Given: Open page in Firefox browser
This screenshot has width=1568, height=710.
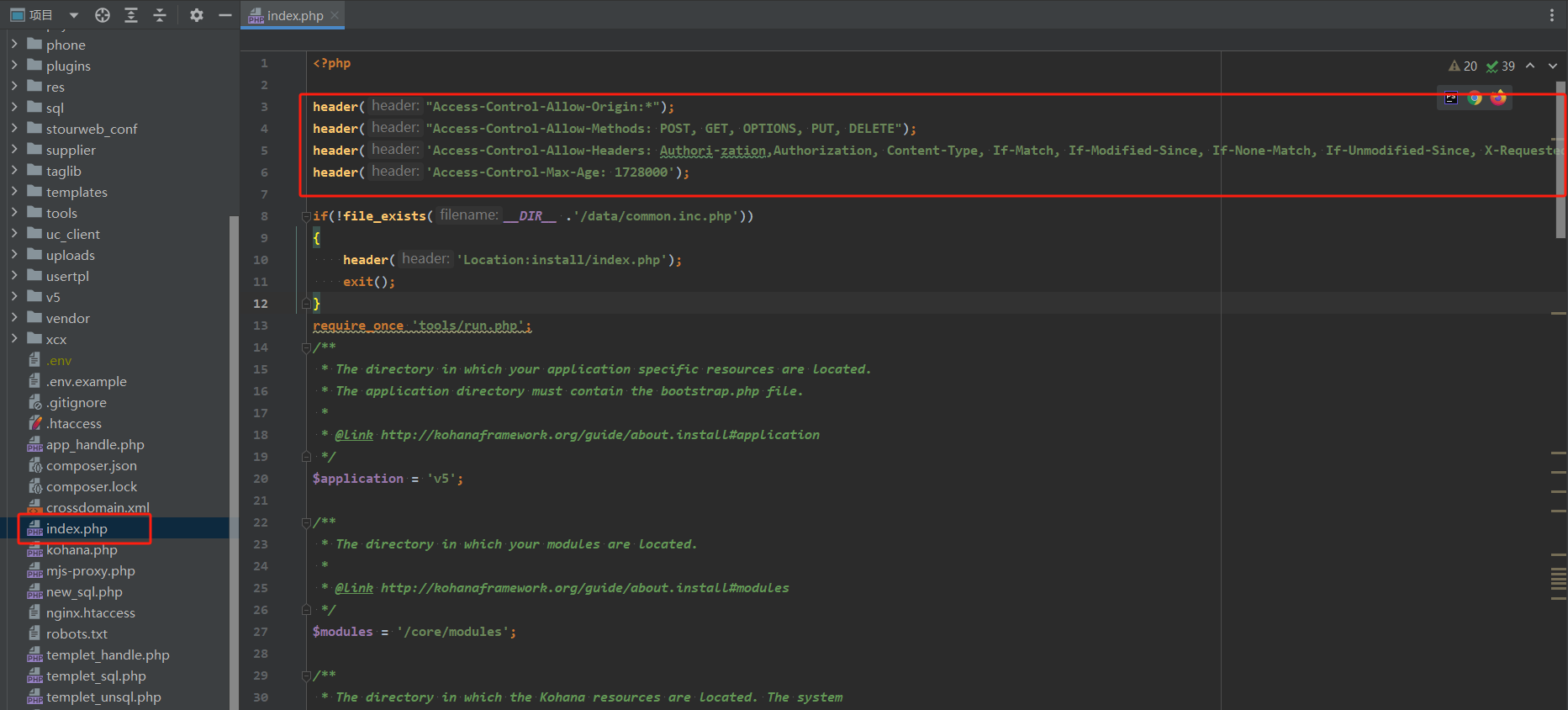Looking at the screenshot, I should (x=1498, y=98).
